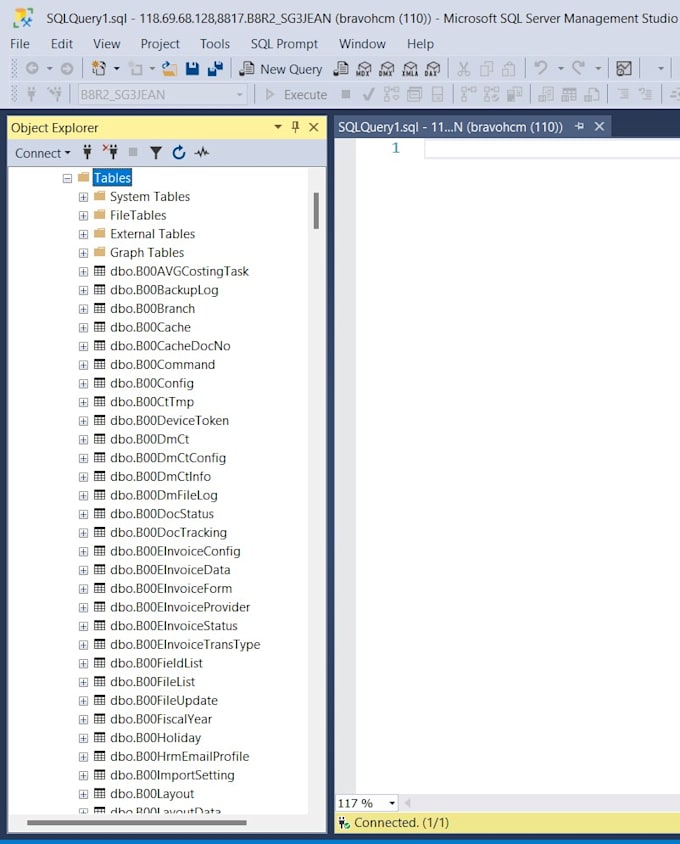Click Analysis Services DAX Query icon

432,69
